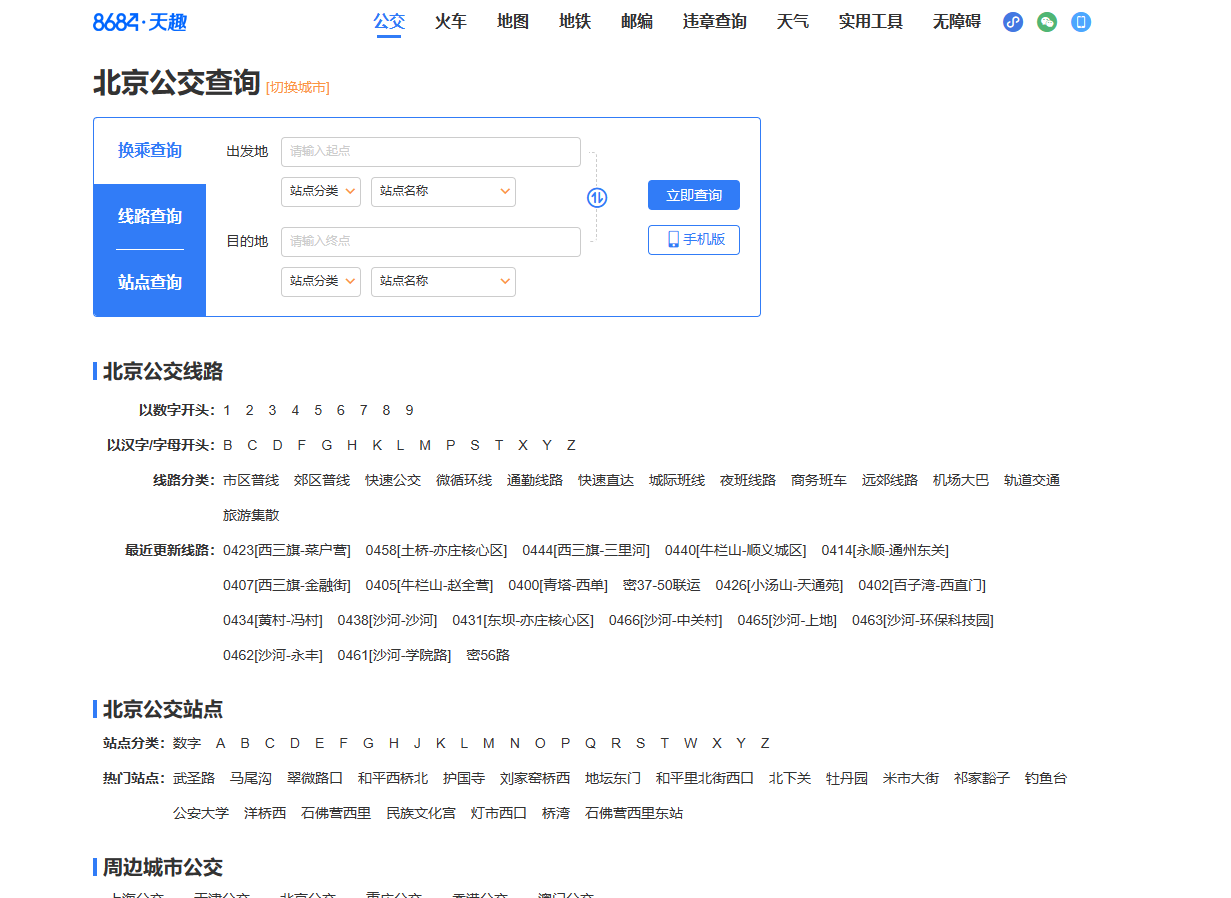The image size is (1231, 898).
Task: Browse bus lines starting with letter B
Action: [228, 445]
